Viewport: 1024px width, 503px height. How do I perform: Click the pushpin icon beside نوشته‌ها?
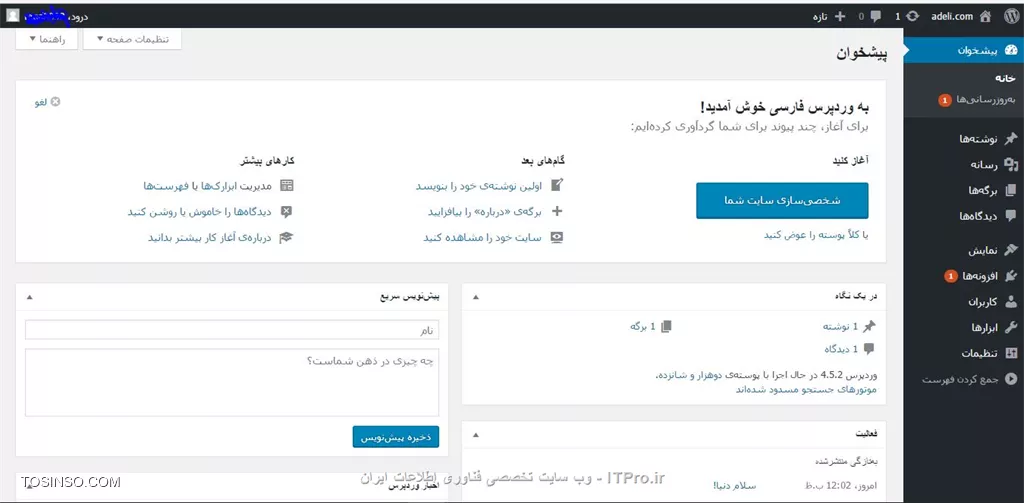point(1011,138)
